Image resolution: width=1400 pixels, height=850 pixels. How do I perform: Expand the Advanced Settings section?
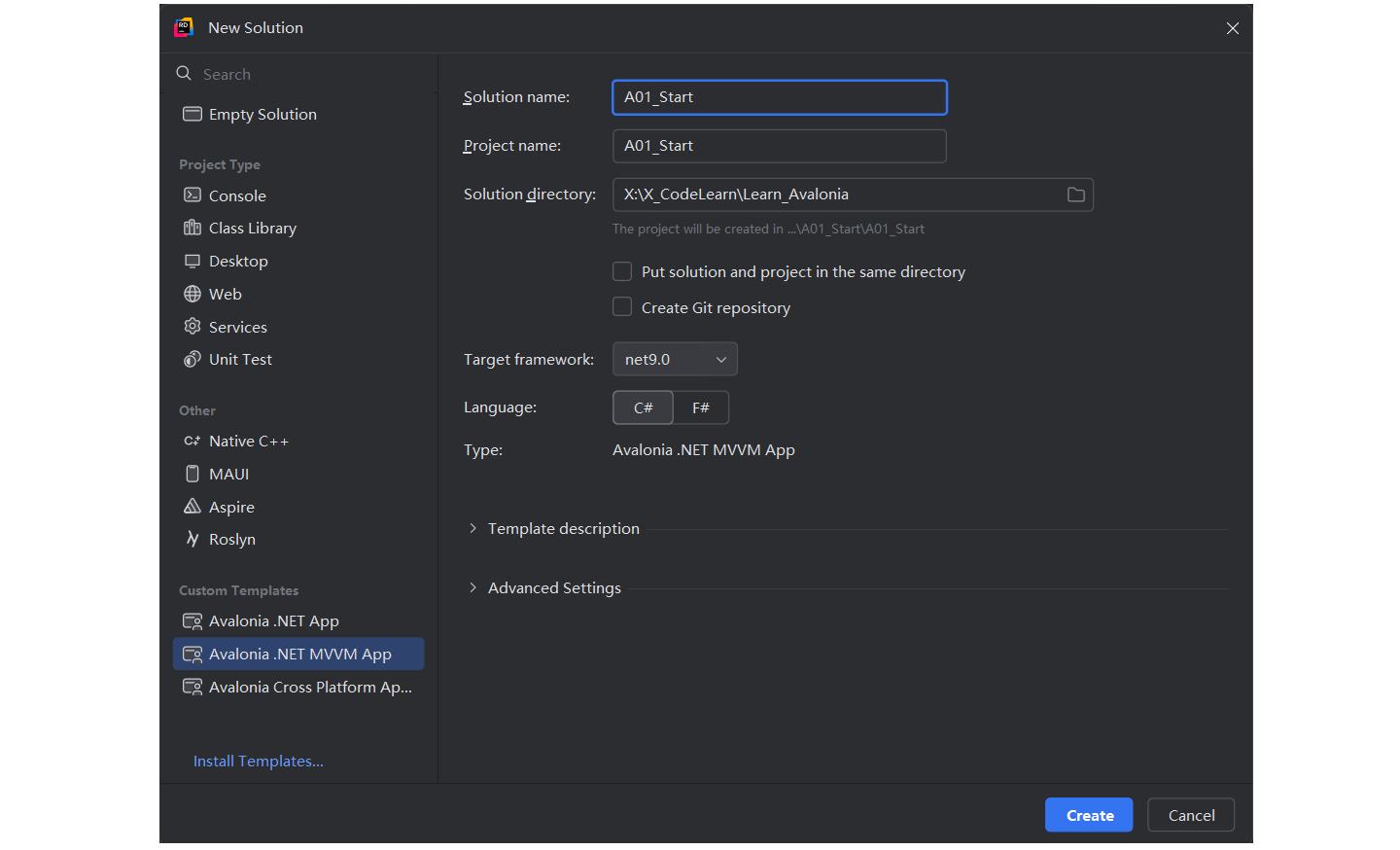pos(472,587)
